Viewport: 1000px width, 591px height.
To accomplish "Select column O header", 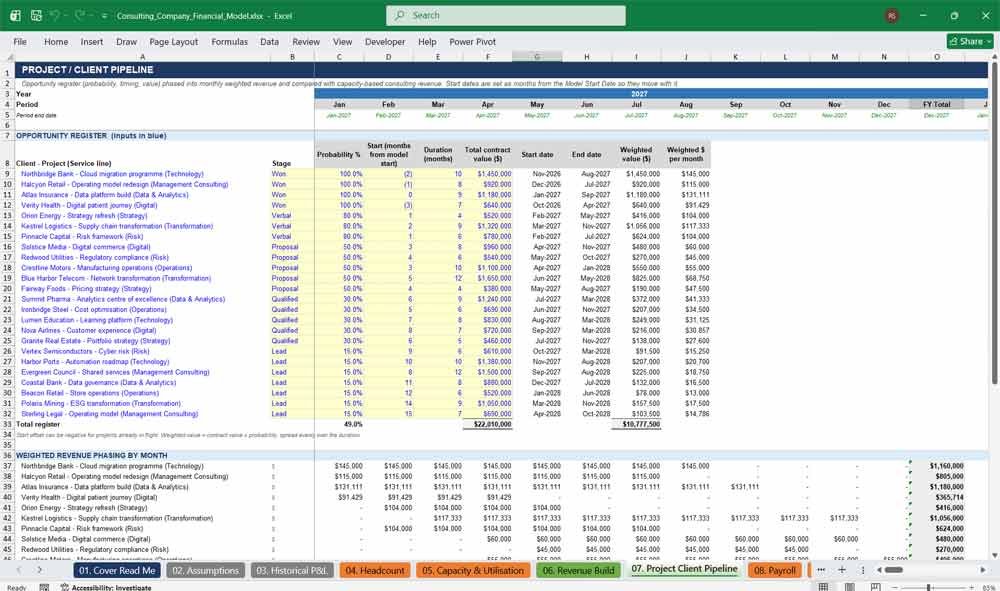I will (937, 57).
